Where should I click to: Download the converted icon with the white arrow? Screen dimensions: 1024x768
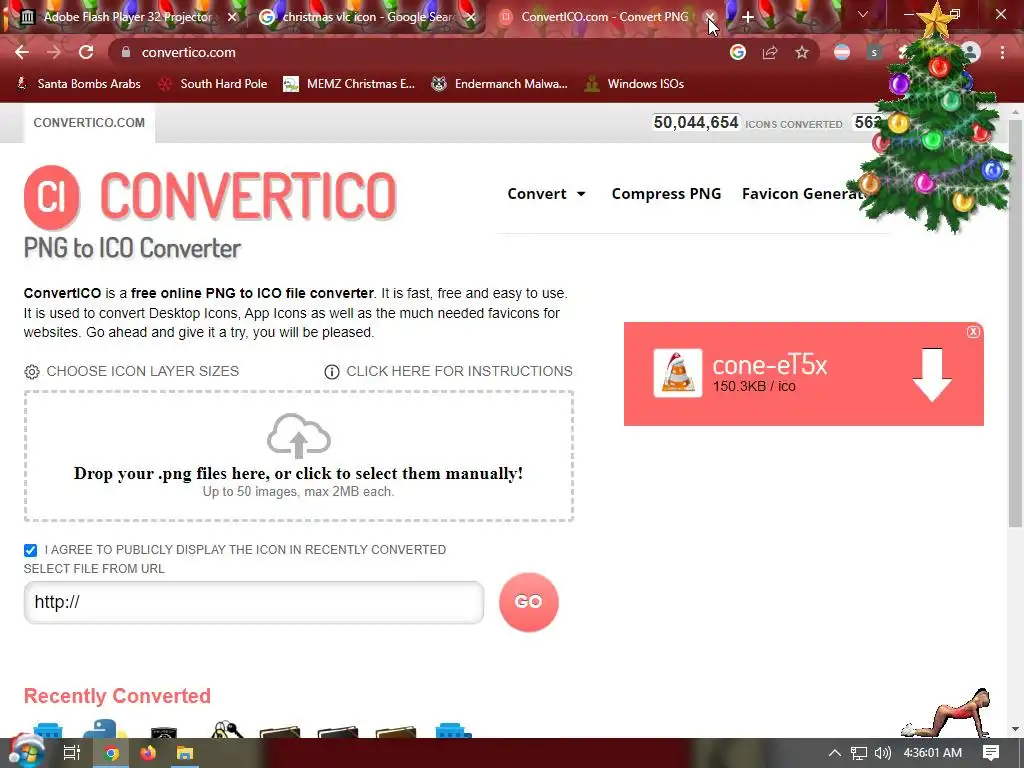(932, 374)
